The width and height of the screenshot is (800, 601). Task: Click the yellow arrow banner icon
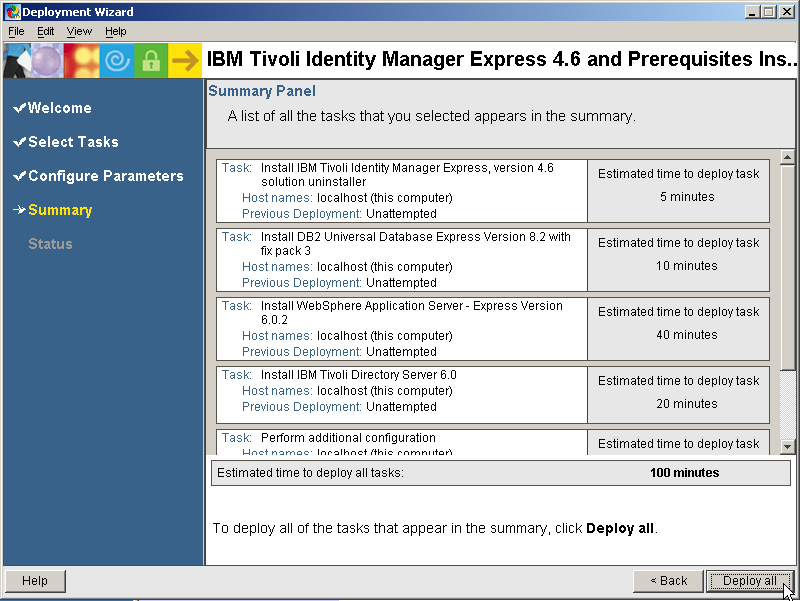tap(185, 60)
